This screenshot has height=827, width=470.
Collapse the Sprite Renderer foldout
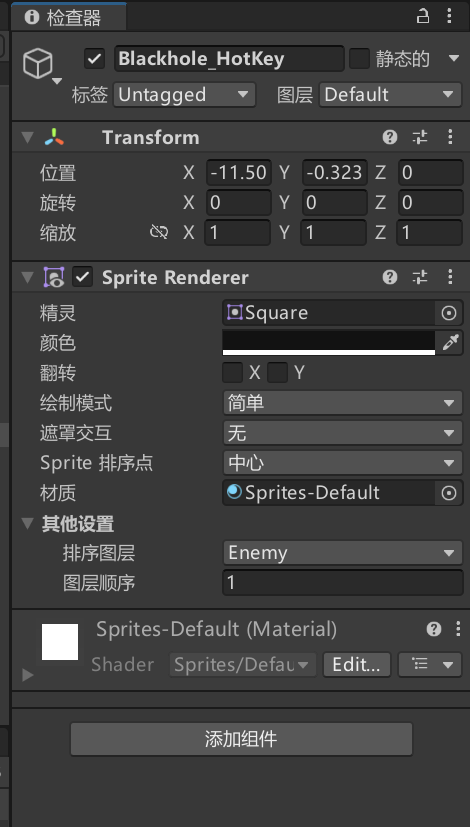point(27,277)
